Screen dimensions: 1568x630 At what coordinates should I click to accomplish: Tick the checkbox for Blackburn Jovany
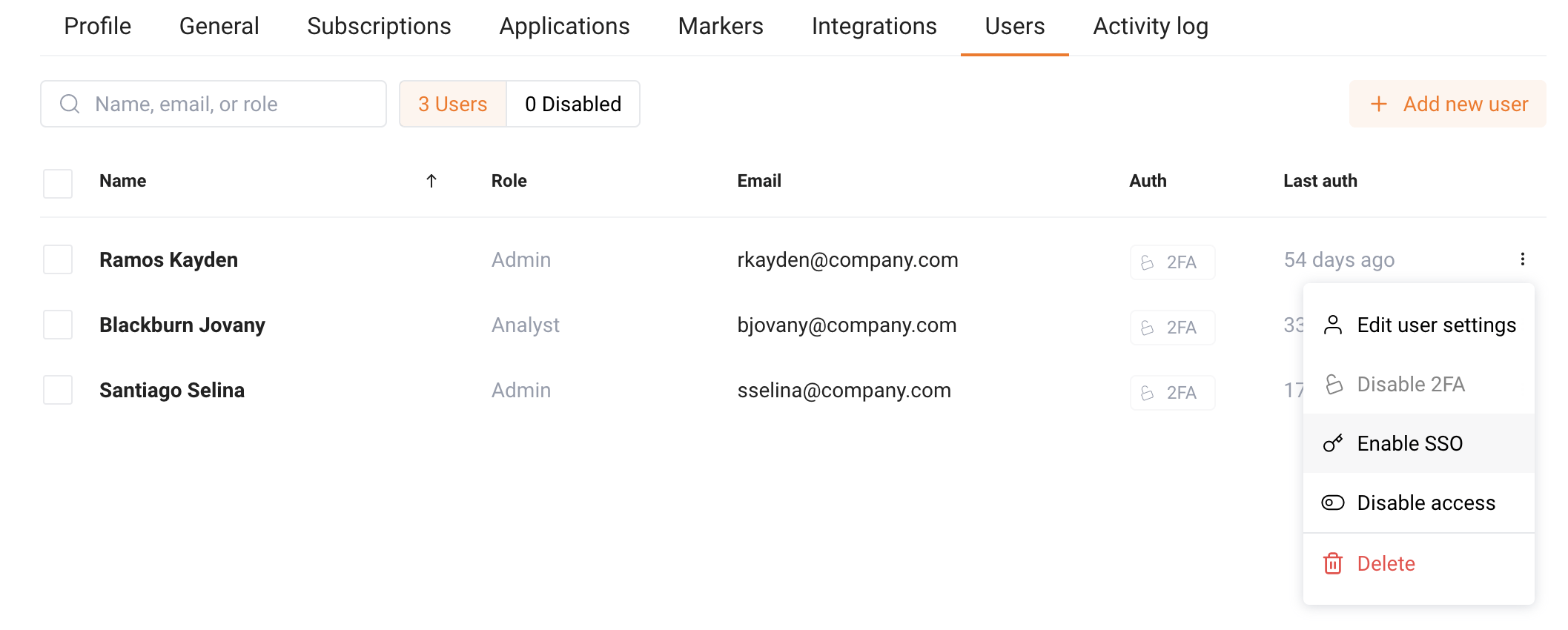(58, 325)
